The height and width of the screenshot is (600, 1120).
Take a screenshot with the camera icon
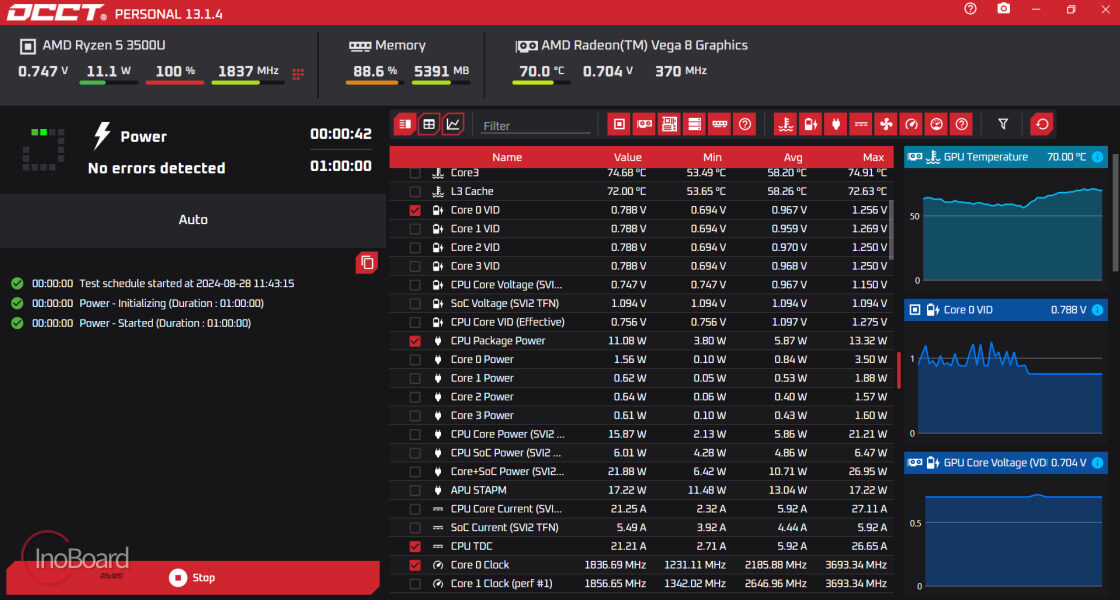coord(1004,9)
